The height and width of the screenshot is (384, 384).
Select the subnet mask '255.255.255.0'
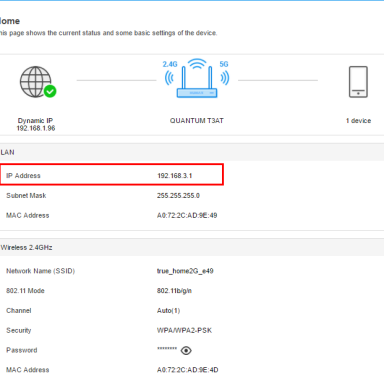pos(178,196)
